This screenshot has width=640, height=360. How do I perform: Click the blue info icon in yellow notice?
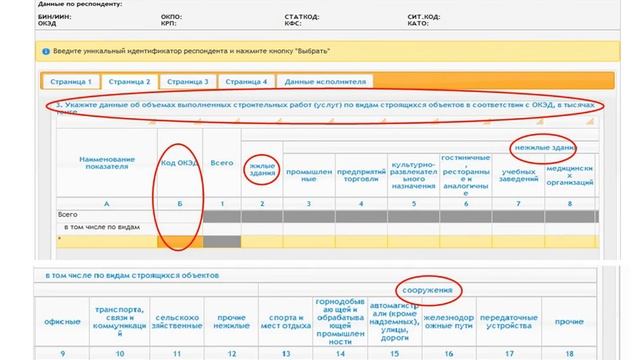pos(46,51)
